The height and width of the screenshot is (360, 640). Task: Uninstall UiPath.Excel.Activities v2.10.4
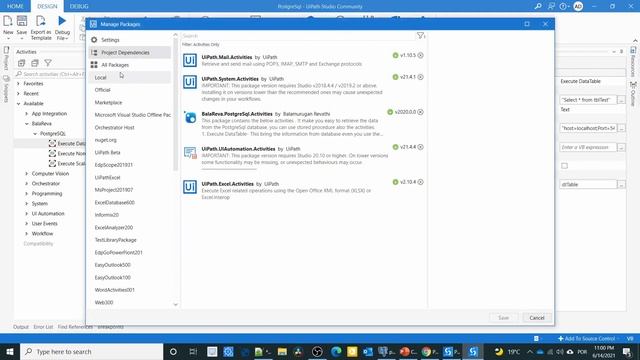(420, 182)
